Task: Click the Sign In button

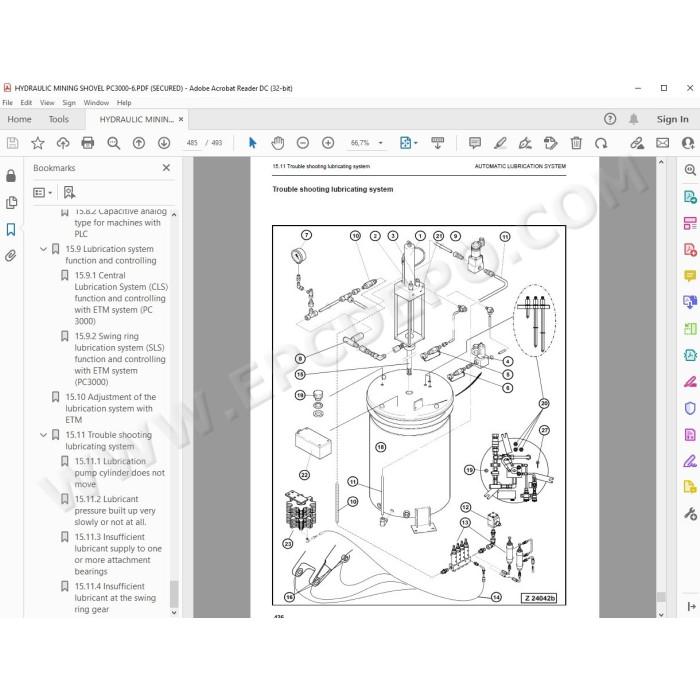Action: click(672, 119)
